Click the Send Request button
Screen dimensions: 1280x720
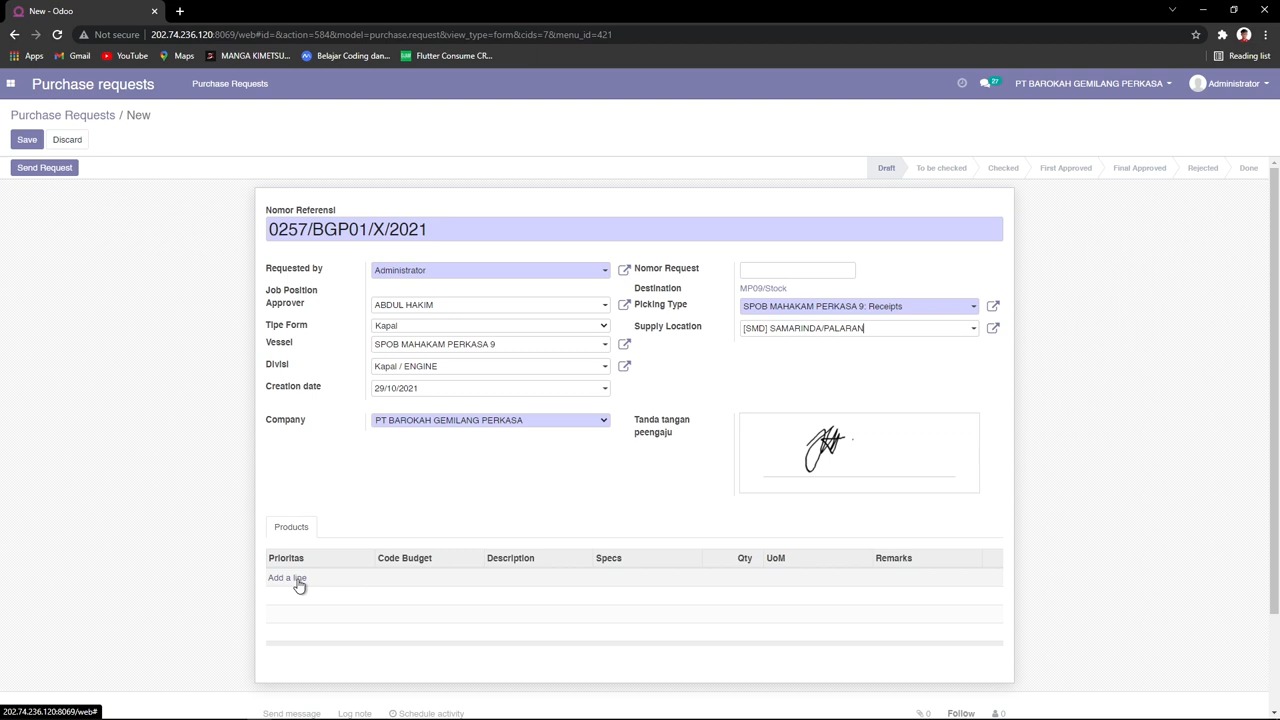point(44,168)
